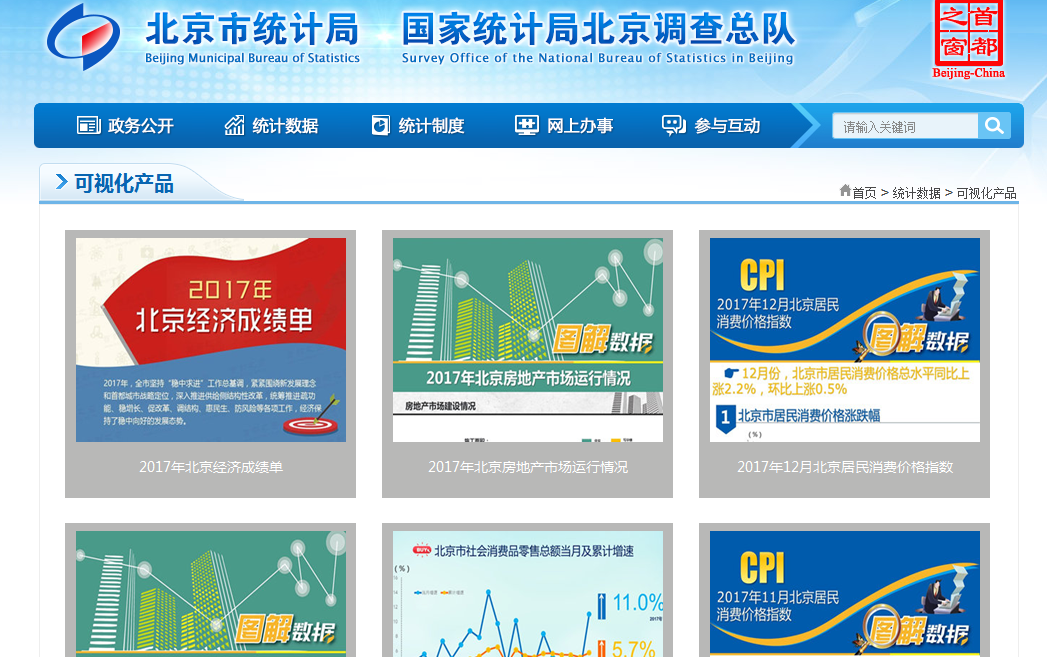
Task: Click the 统计数据 bar chart icon
Action: click(235, 126)
